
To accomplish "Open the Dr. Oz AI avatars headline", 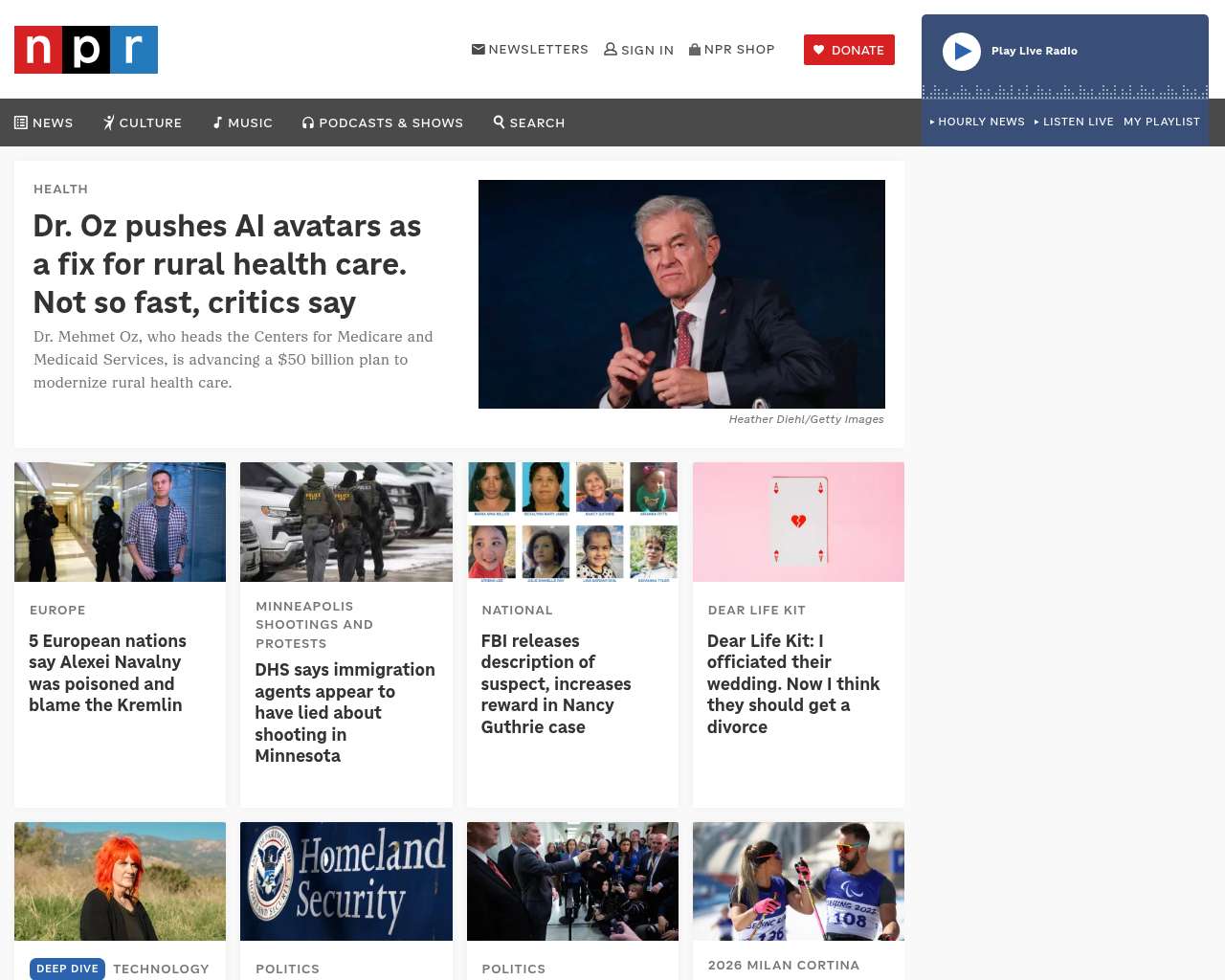I will point(227,264).
